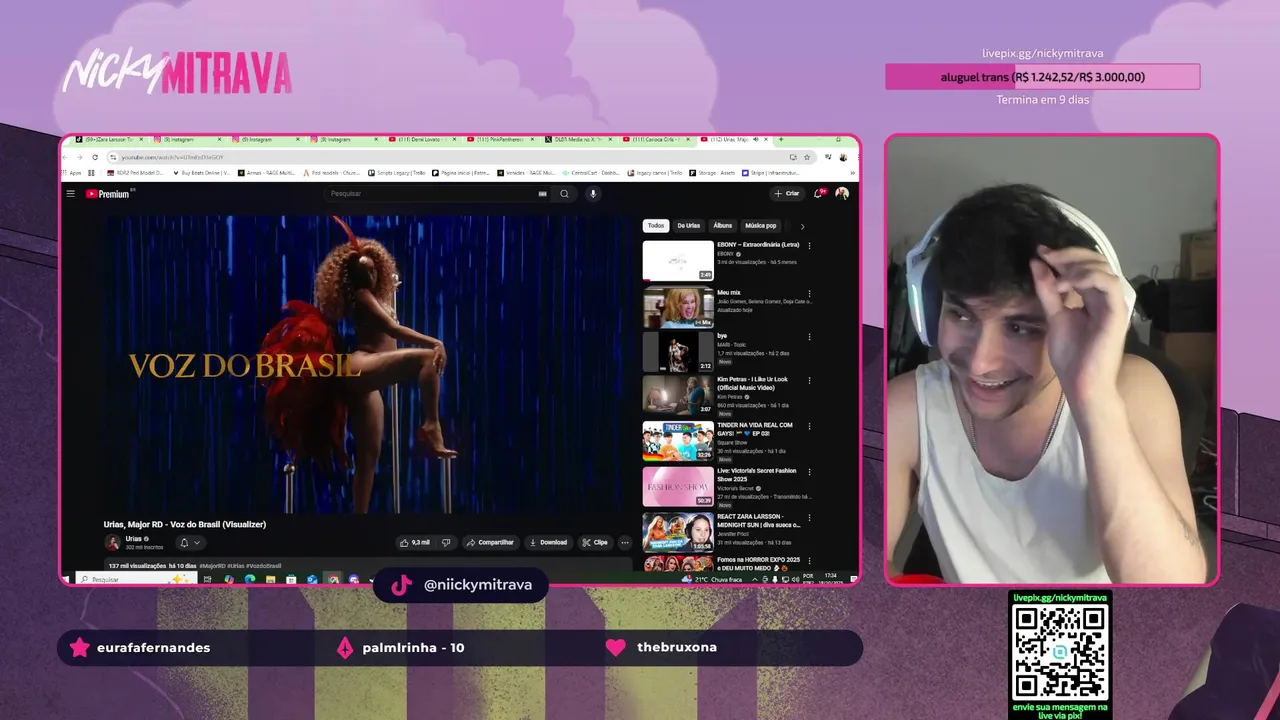Click the Compartilhar share button
The height and width of the screenshot is (720, 1280).
point(490,543)
